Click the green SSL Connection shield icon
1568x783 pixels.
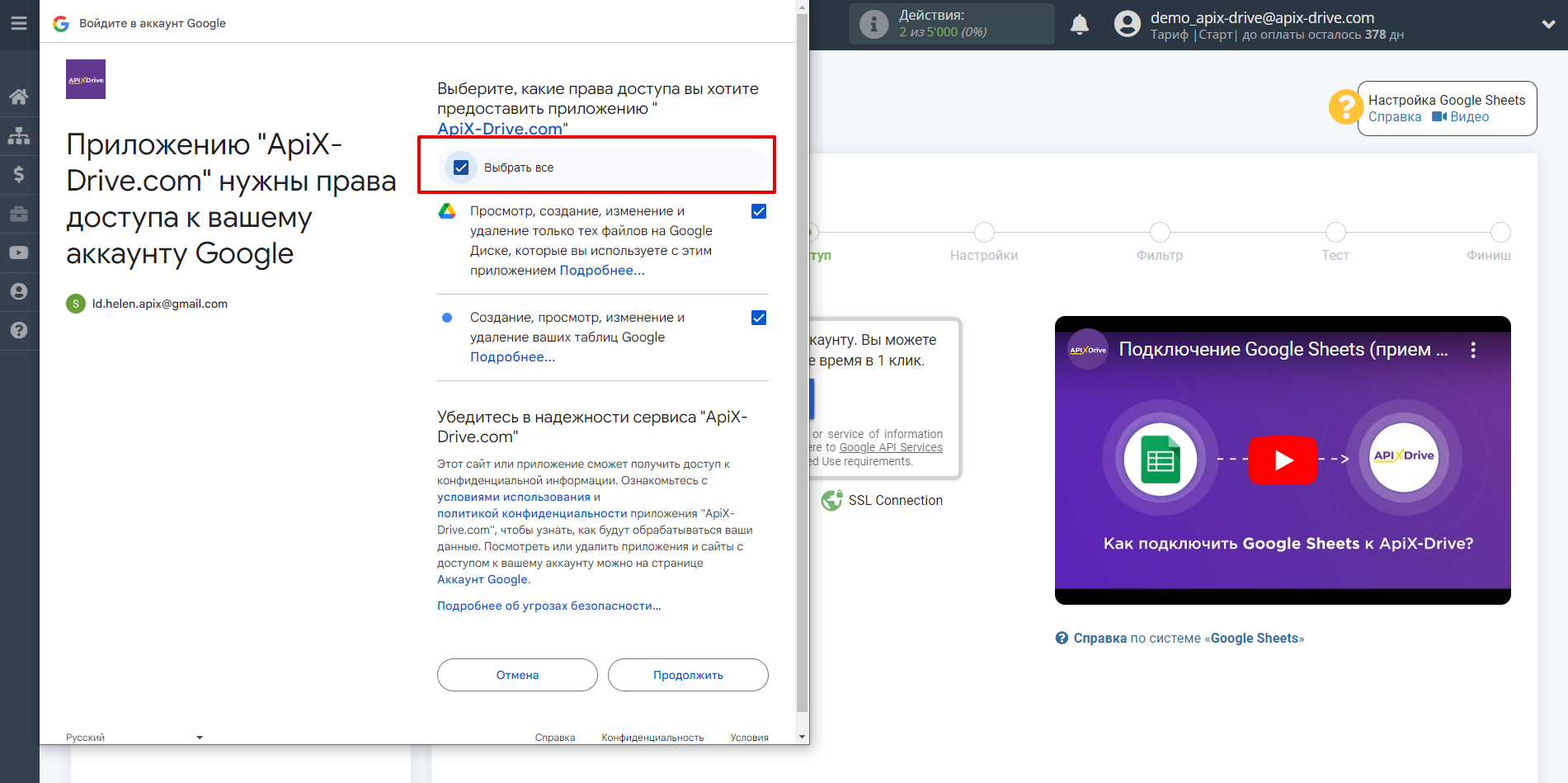[831, 500]
